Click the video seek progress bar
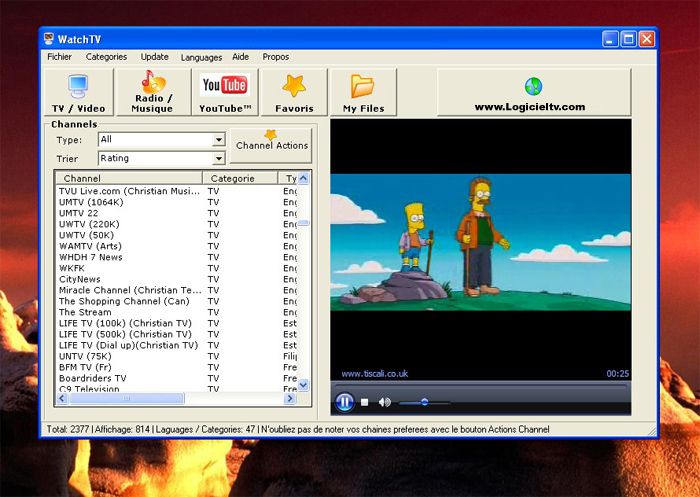Viewport: 700px width, 497px height. [481, 386]
